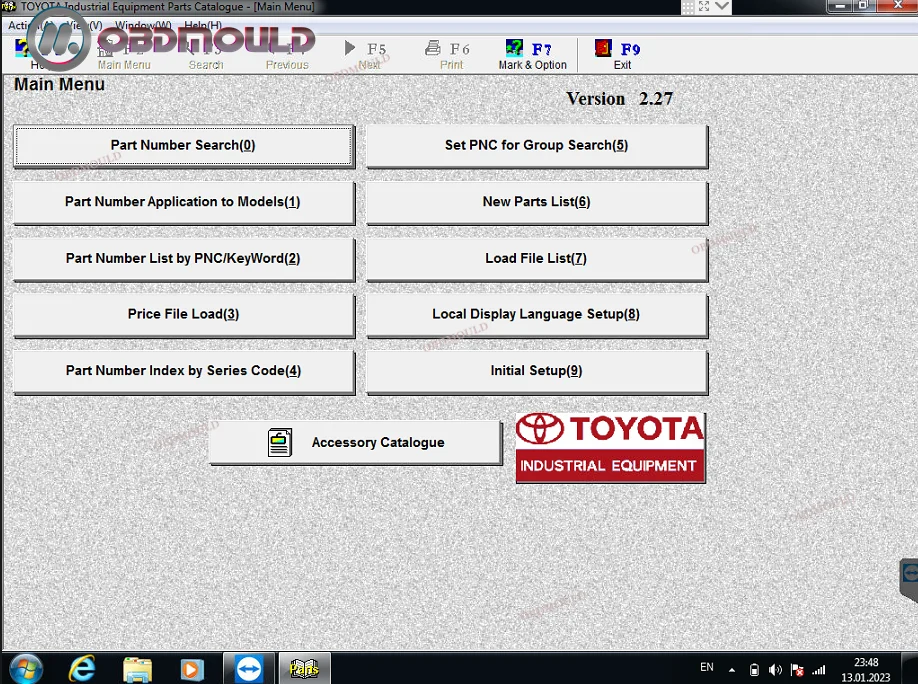The image size is (918, 684).
Task: Show hidden system tray icons
Action: coord(732,669)
